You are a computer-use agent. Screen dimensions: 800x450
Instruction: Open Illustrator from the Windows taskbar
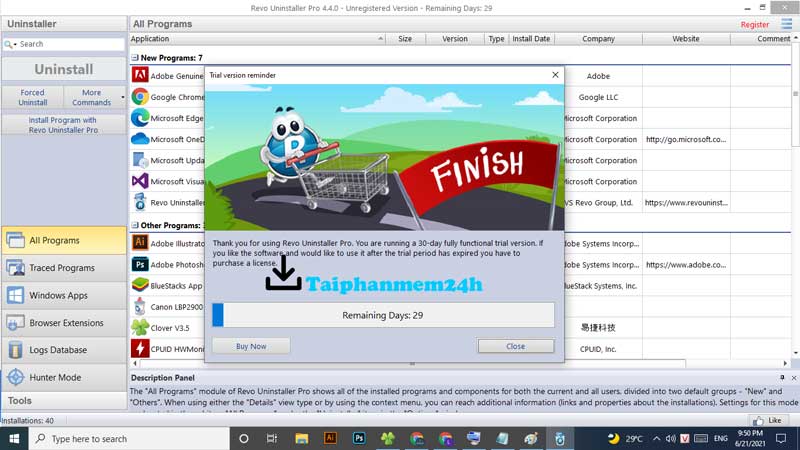click(x=330, y=438)
